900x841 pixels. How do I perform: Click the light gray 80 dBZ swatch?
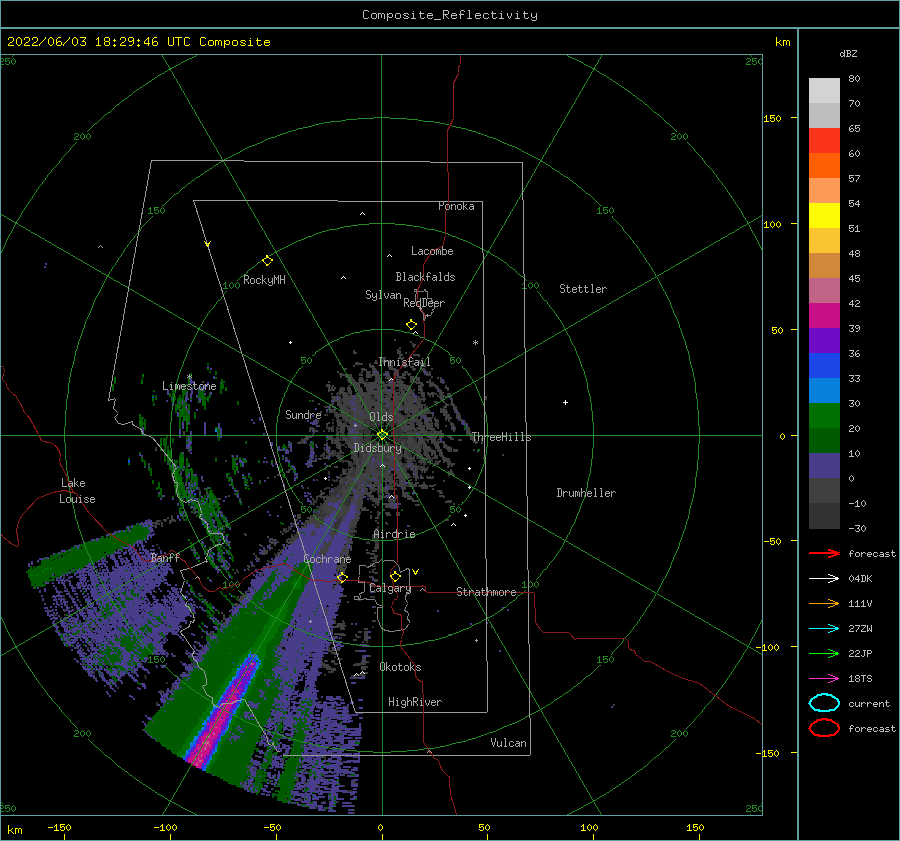pyautogui.click(x=824, y=91)
